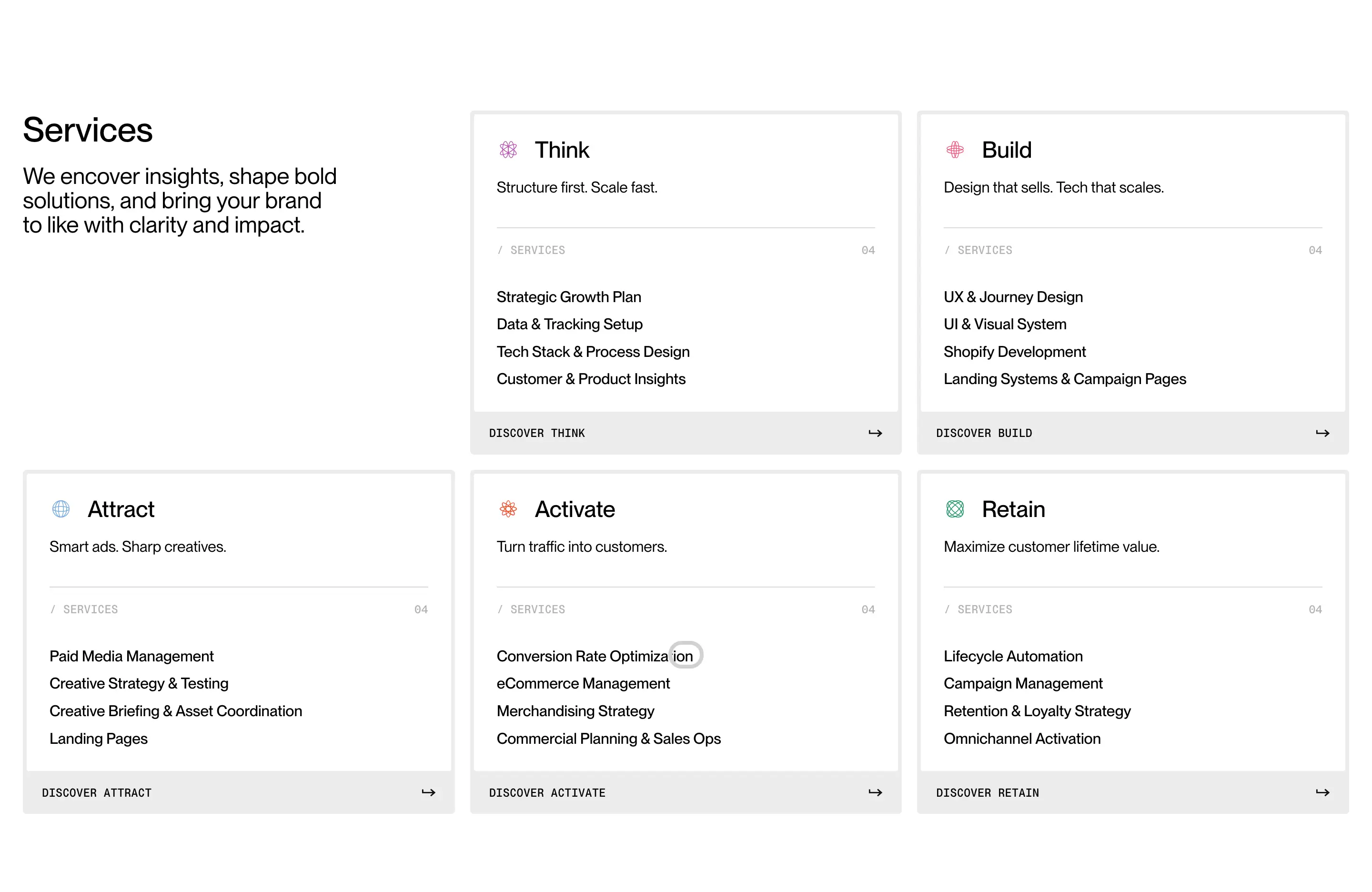Select Creative Briefing & Asset Coordination item
This screenshot has width=1372, height=892.
[176, 711]
